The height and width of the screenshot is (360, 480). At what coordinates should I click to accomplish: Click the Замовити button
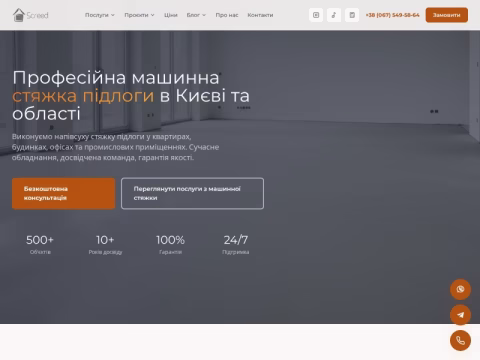click(447, 15)
